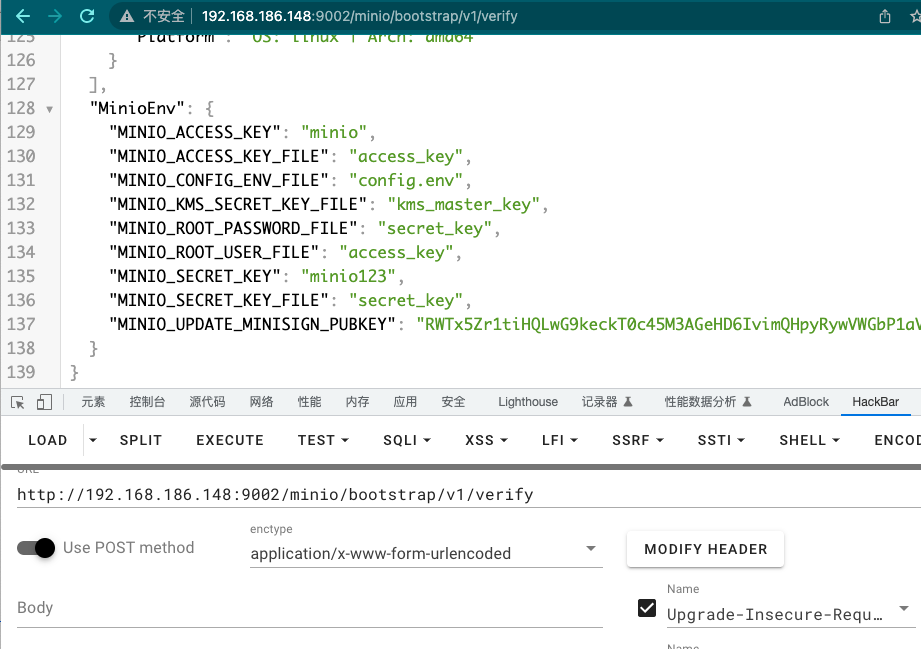Click the "MinioEnv" key name
This screenshot has height=649, width=921.
(x=137, y=108)
